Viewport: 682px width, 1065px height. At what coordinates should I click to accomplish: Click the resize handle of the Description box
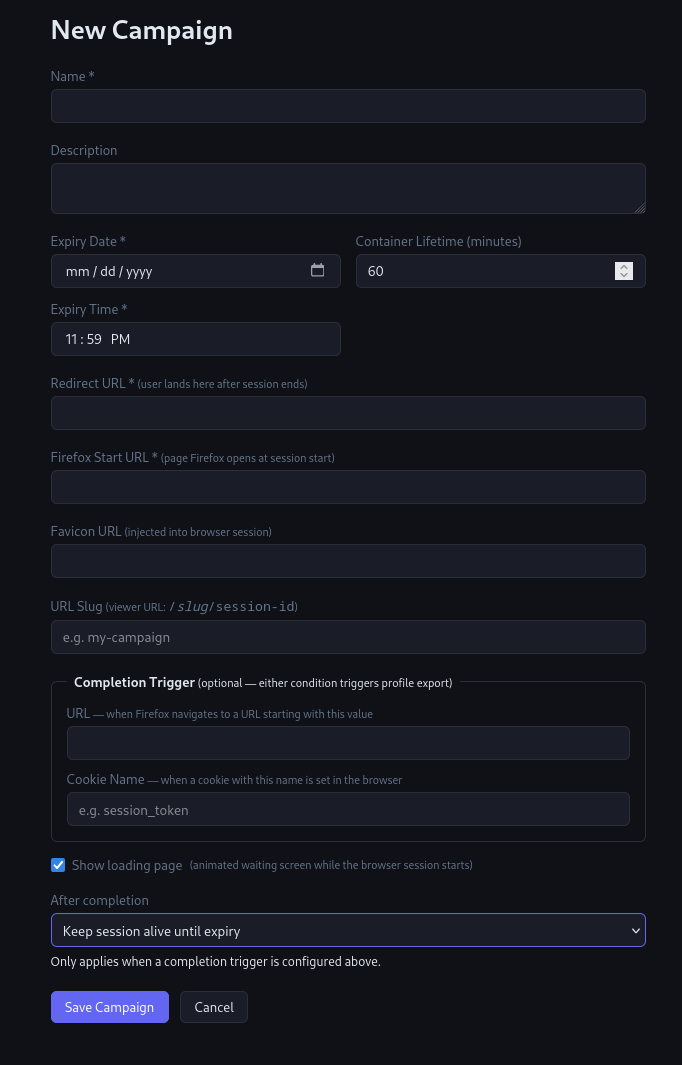[x=639, y=207]
